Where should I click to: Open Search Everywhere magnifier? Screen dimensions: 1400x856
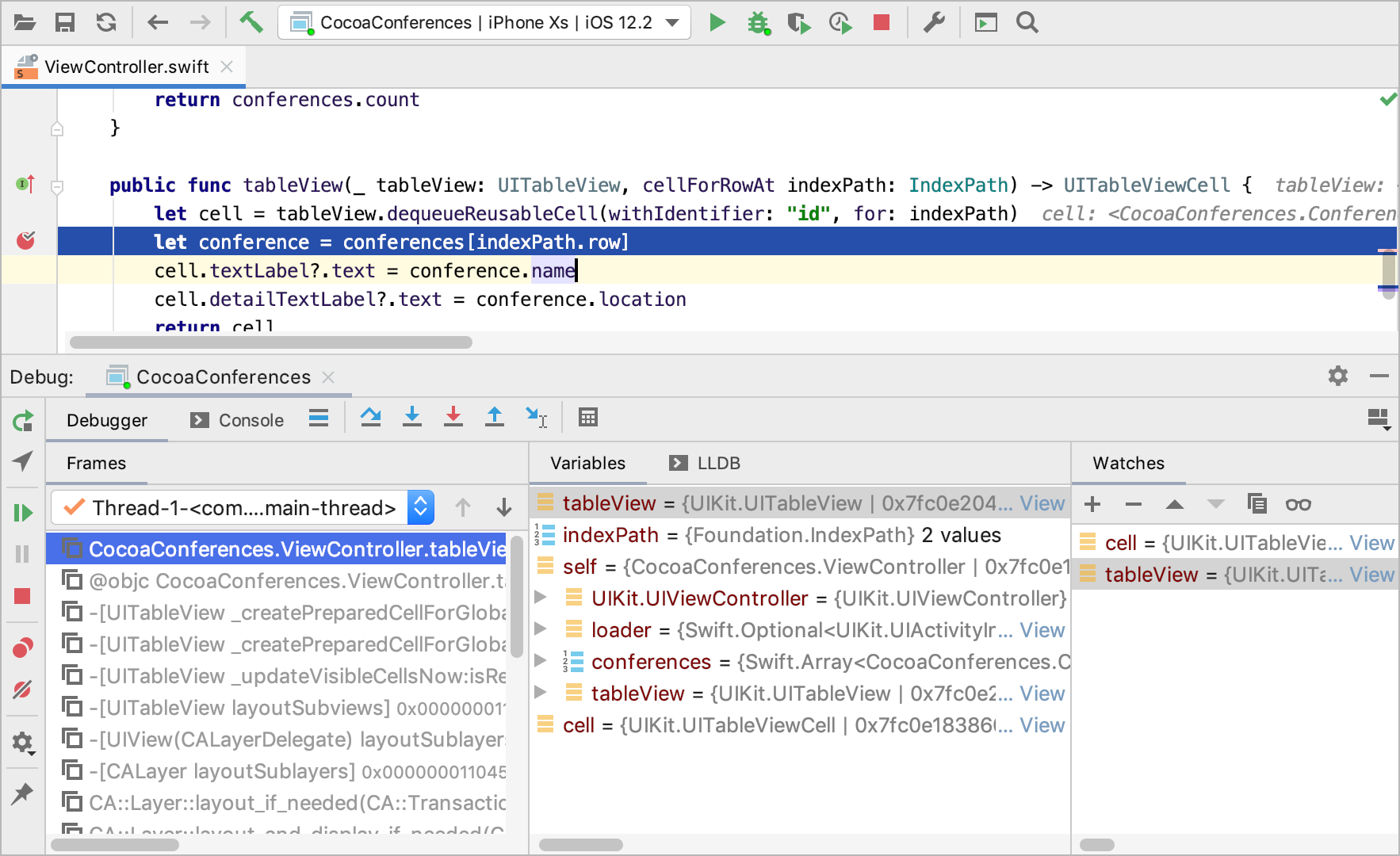[1027, 22]
